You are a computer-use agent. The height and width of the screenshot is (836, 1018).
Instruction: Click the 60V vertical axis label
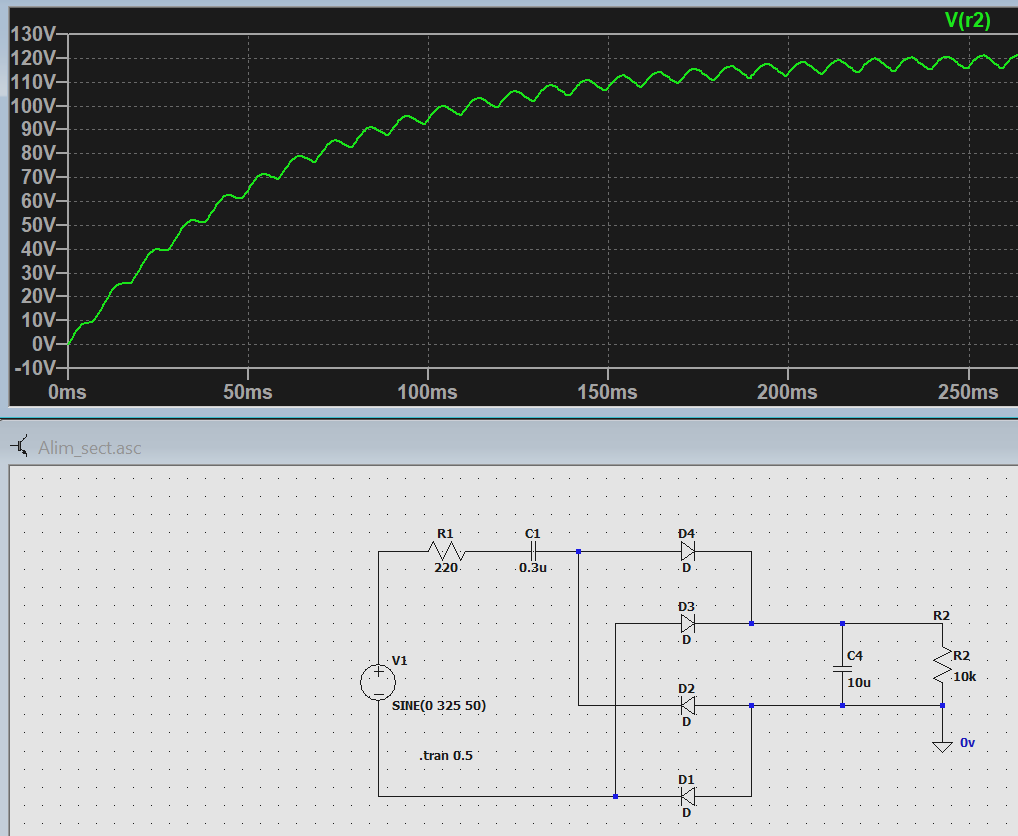39,201
